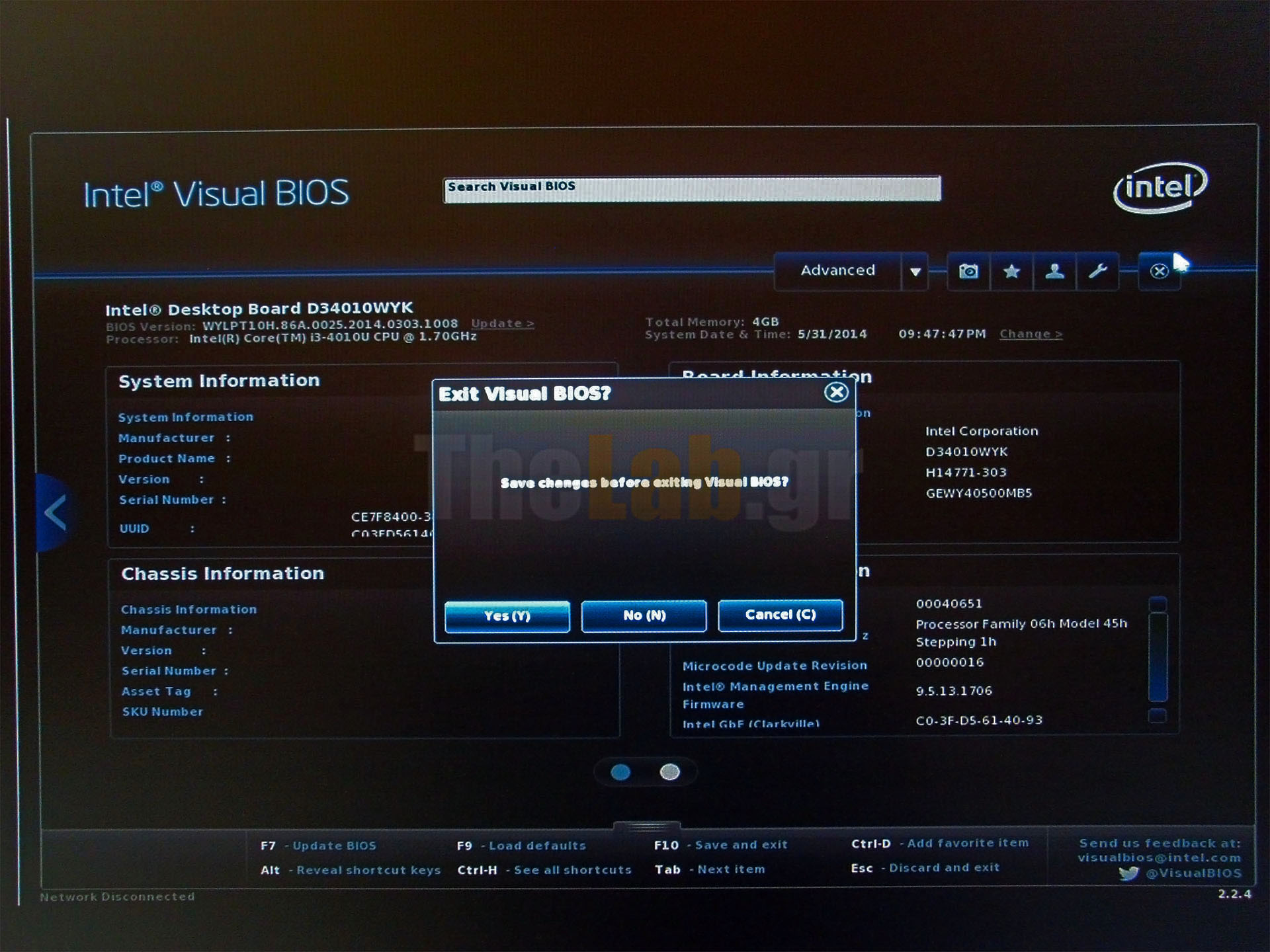
Task: Expand the Advanced dropdown arrow
Action: pos(915,271)
